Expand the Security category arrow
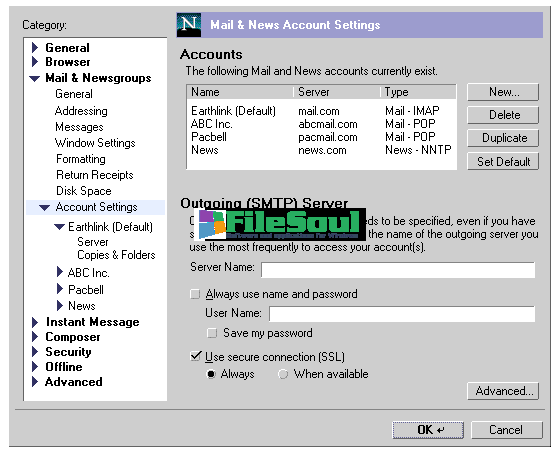Viewport: 560px width, 450px height. (35, 352)
